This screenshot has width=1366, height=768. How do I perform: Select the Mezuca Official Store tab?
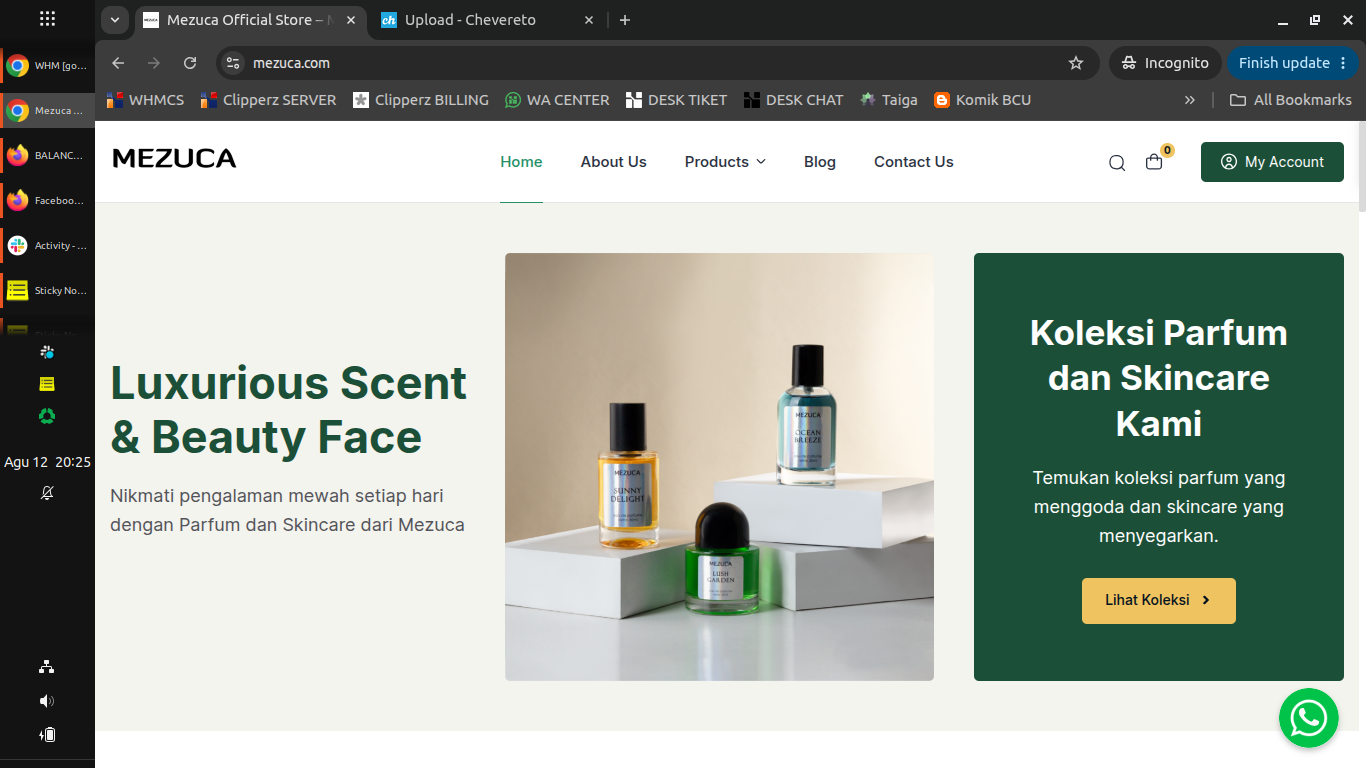pos(250,20)
